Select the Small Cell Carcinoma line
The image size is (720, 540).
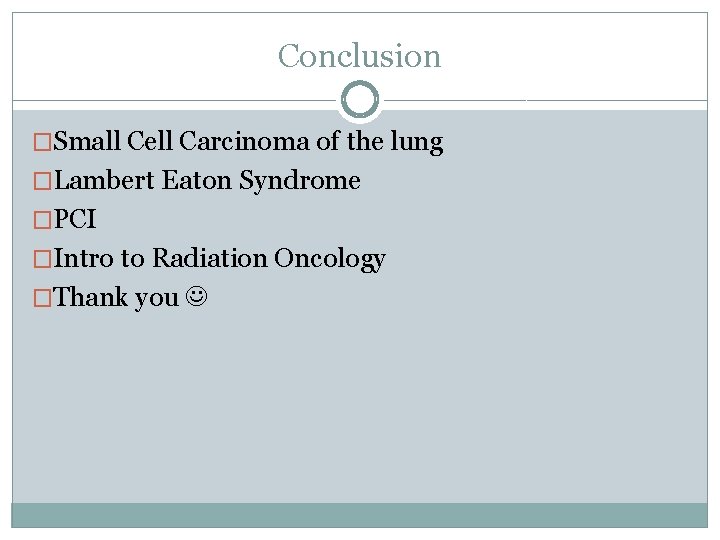pyautogui.click(x=248, y=142)
